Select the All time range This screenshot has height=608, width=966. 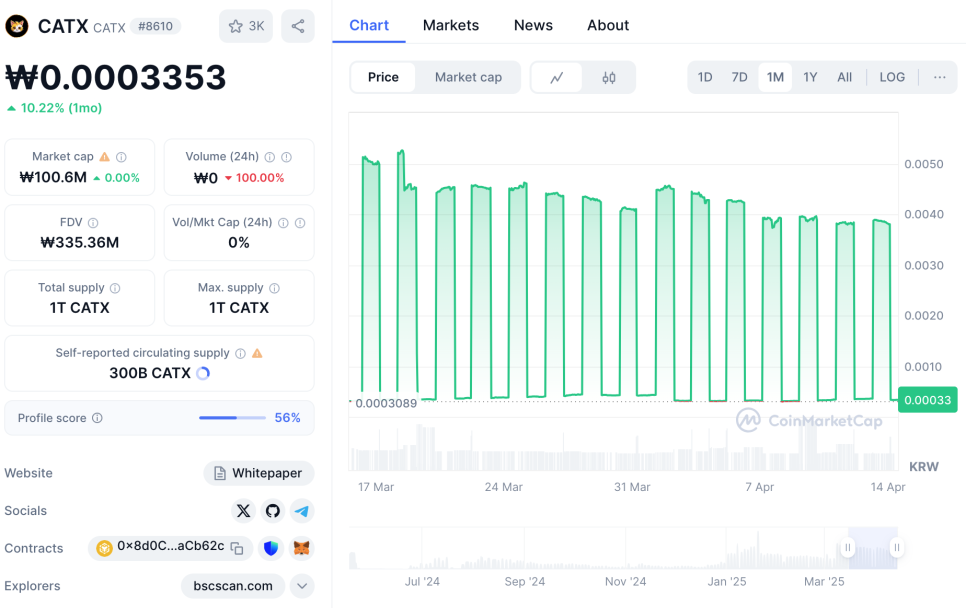point(845,77)
